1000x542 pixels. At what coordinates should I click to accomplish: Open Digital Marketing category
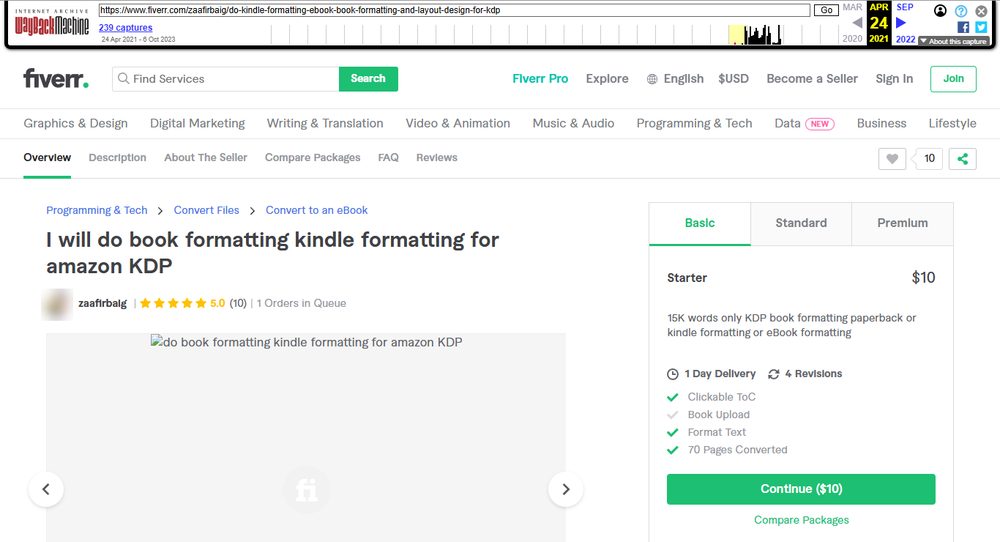(x=197, y=123)
